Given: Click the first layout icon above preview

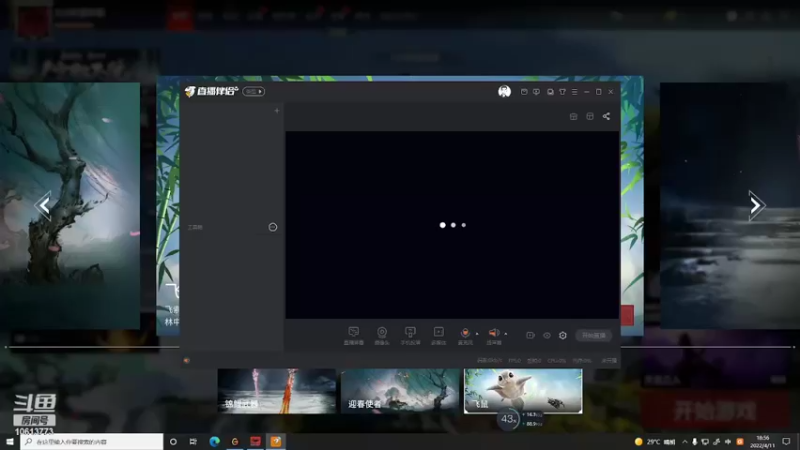Looking at the screenshot, I should [x=573, y=116].
